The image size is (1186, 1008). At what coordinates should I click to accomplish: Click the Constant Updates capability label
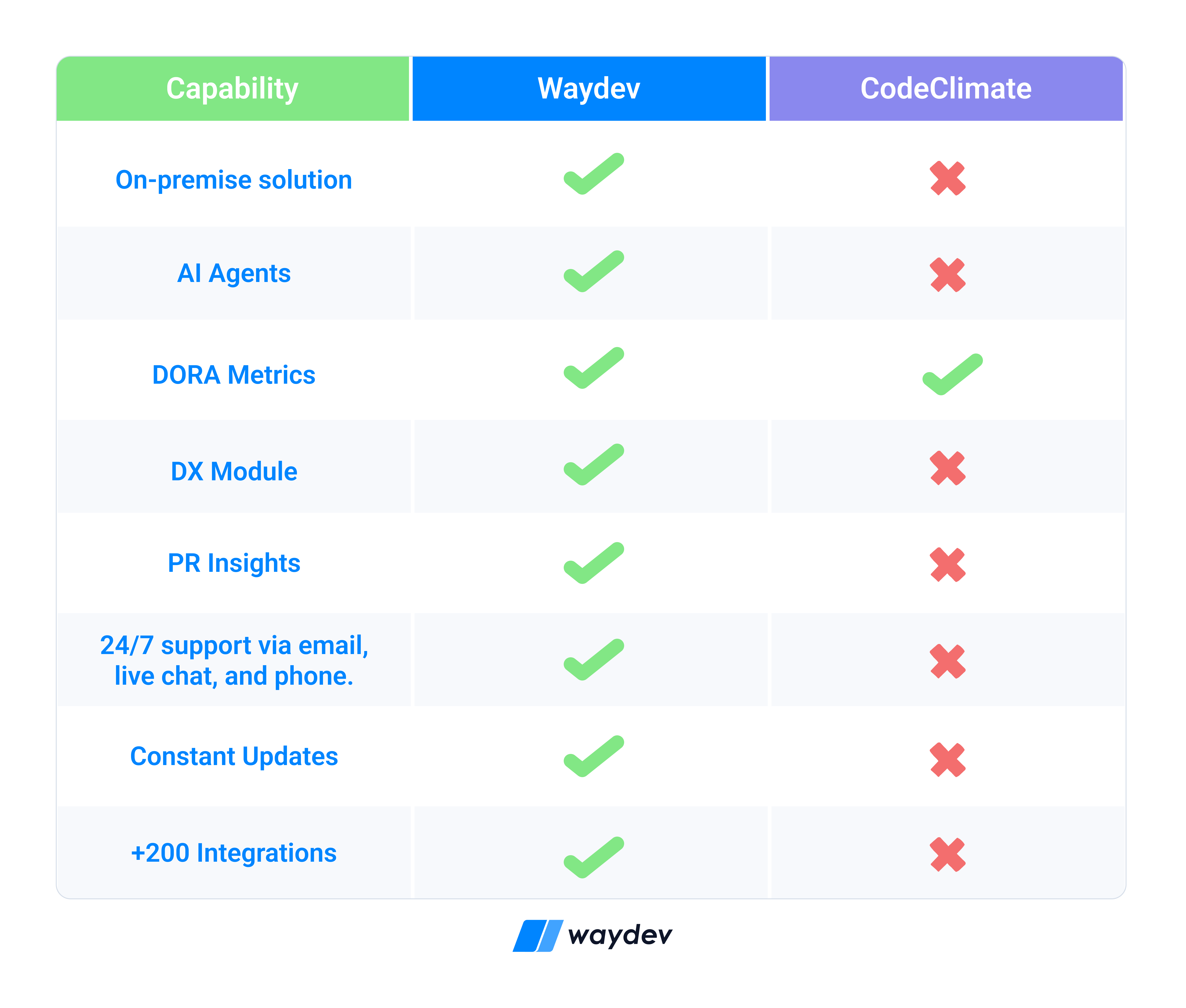(234, 756)
